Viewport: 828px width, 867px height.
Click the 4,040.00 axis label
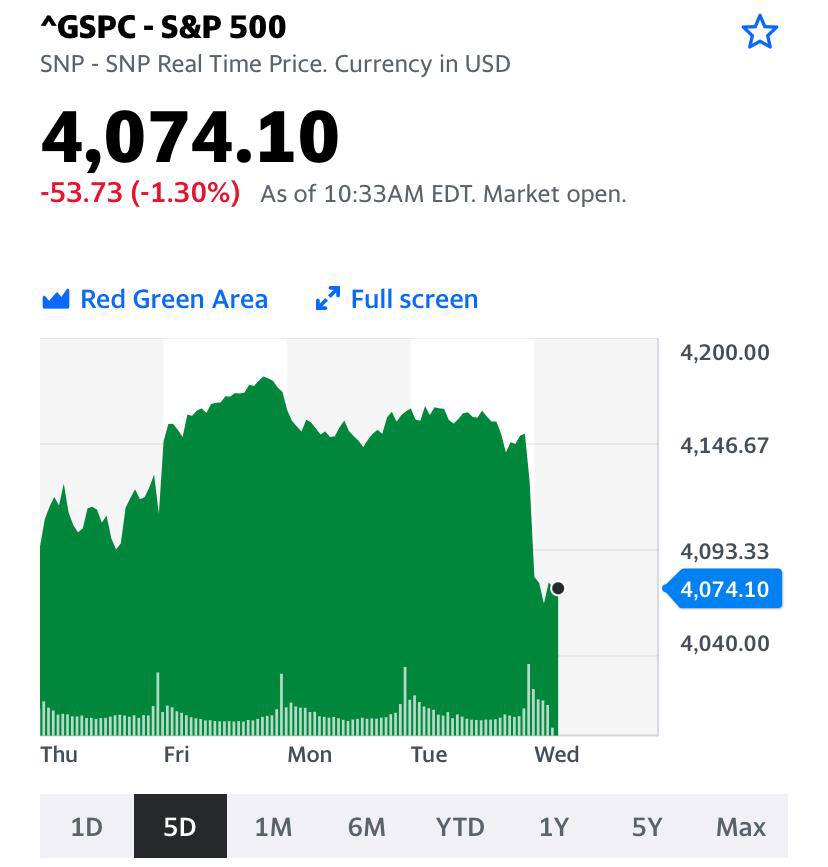(x=725, y=644)
